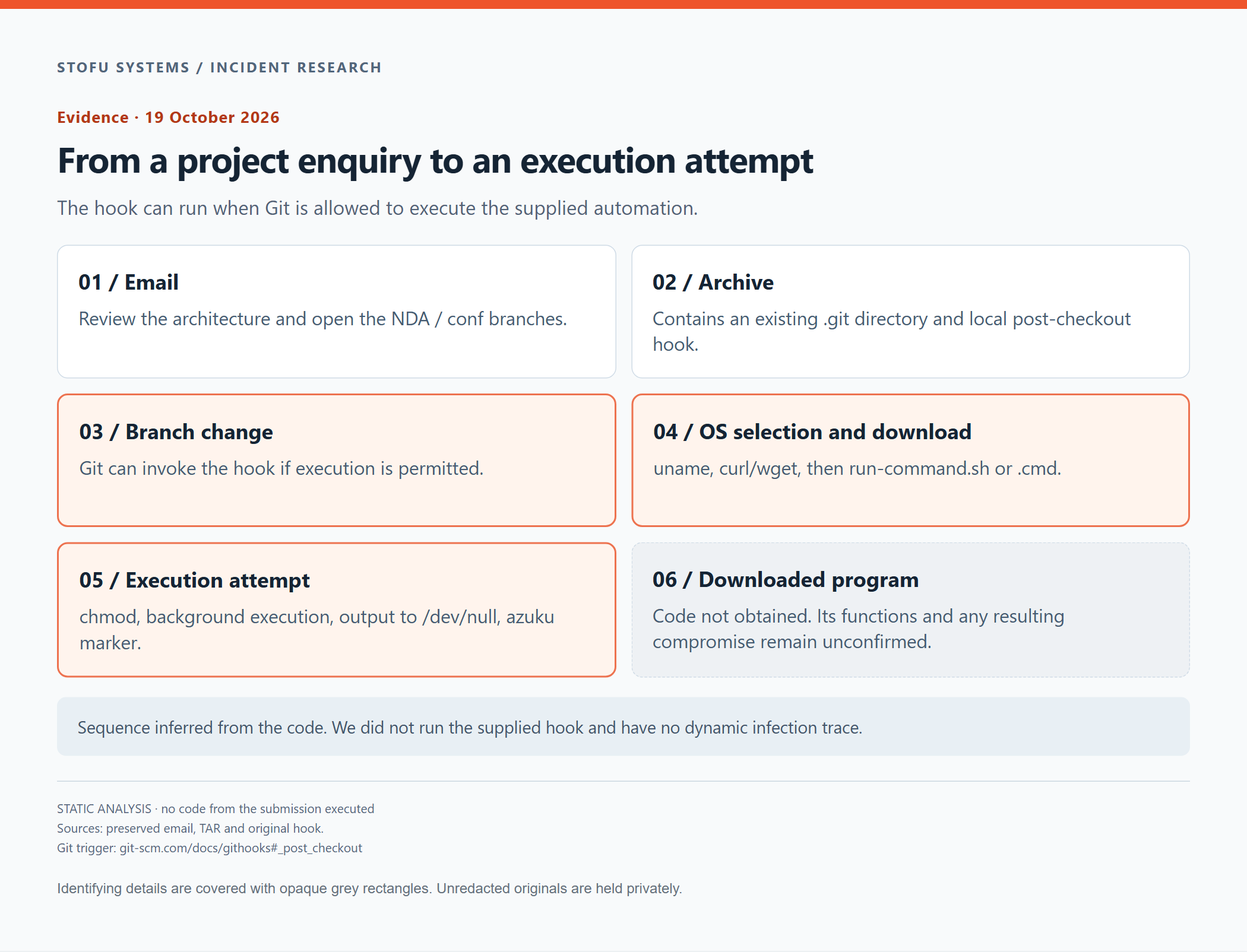Click the headline 'From a project enquiry to an execution attempt'

pos(435,161)
